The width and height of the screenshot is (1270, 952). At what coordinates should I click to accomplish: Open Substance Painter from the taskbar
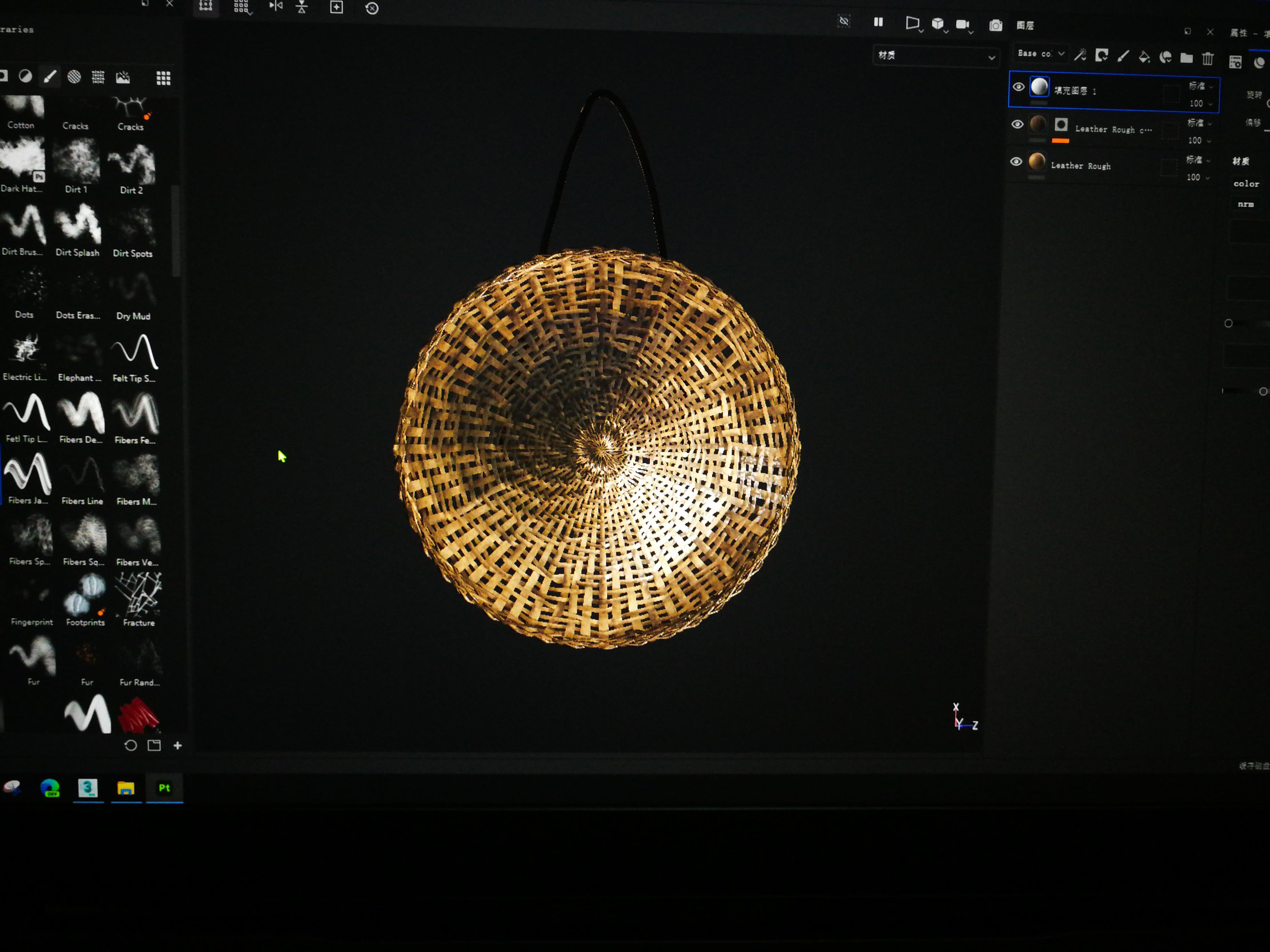point(164,788)
